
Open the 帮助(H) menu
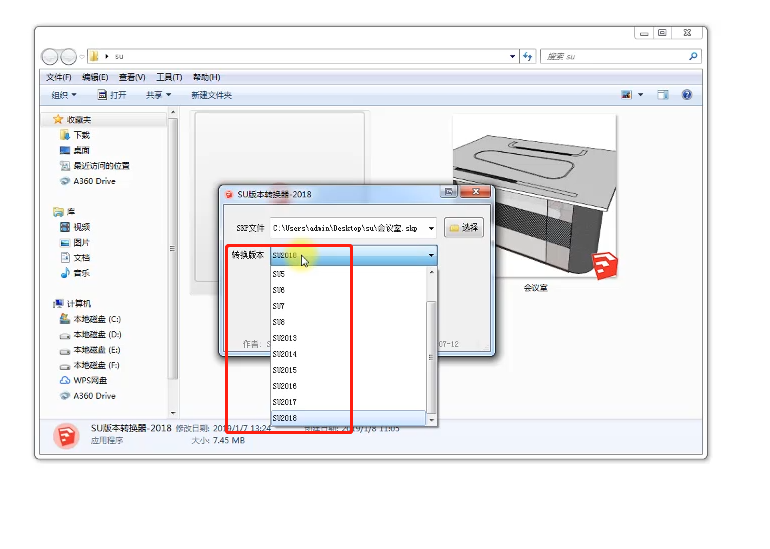[x=206, y=77]
